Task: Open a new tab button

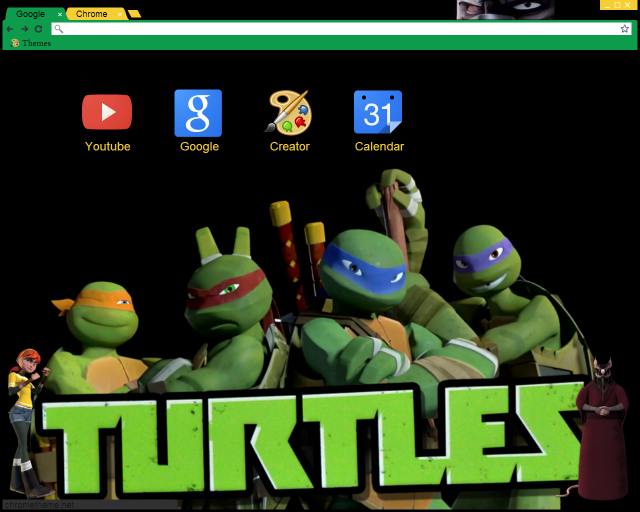Action: click(x=134, y=14)
